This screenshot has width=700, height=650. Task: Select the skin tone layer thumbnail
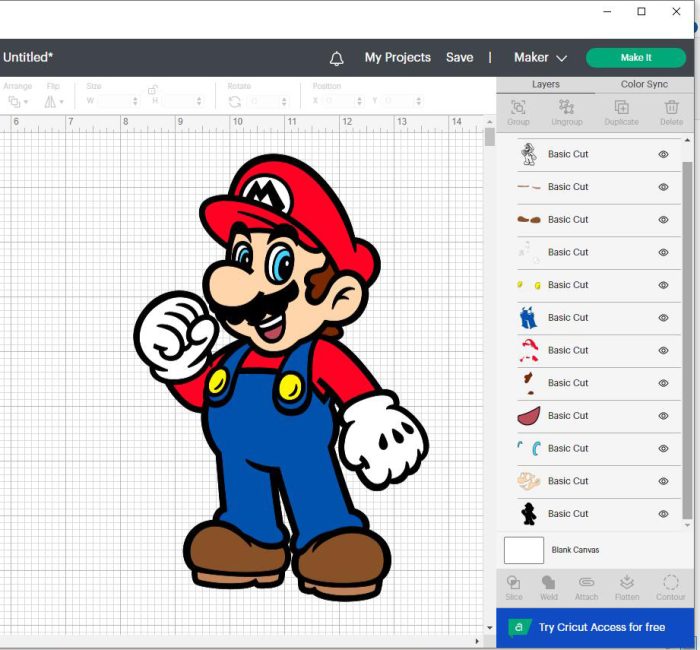point(529,481)
